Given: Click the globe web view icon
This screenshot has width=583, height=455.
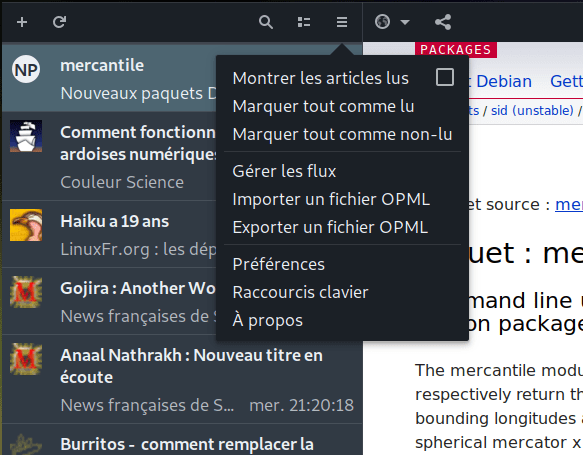Looking at the screenshot, I should pos(383,22).
